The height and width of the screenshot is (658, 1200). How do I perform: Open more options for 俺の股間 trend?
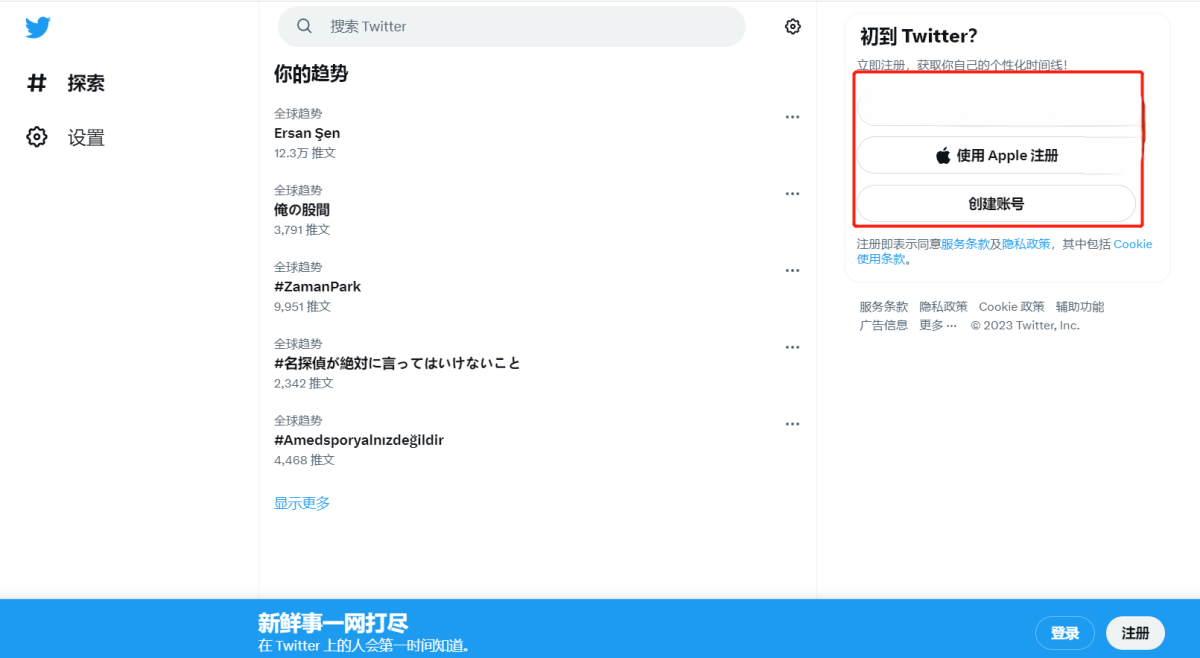(792, 194)
